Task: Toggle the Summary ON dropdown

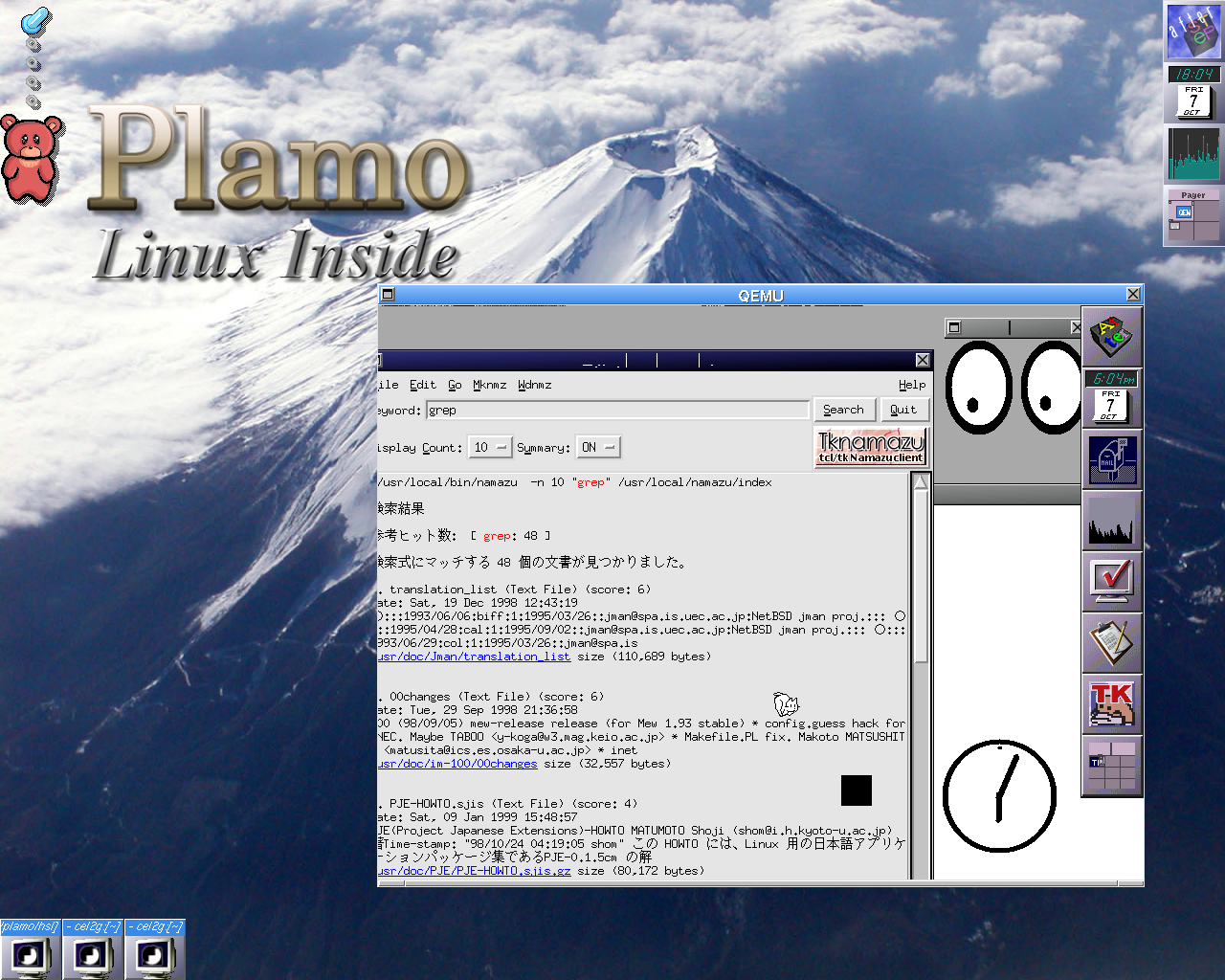Action: click(x=598, y=447)
